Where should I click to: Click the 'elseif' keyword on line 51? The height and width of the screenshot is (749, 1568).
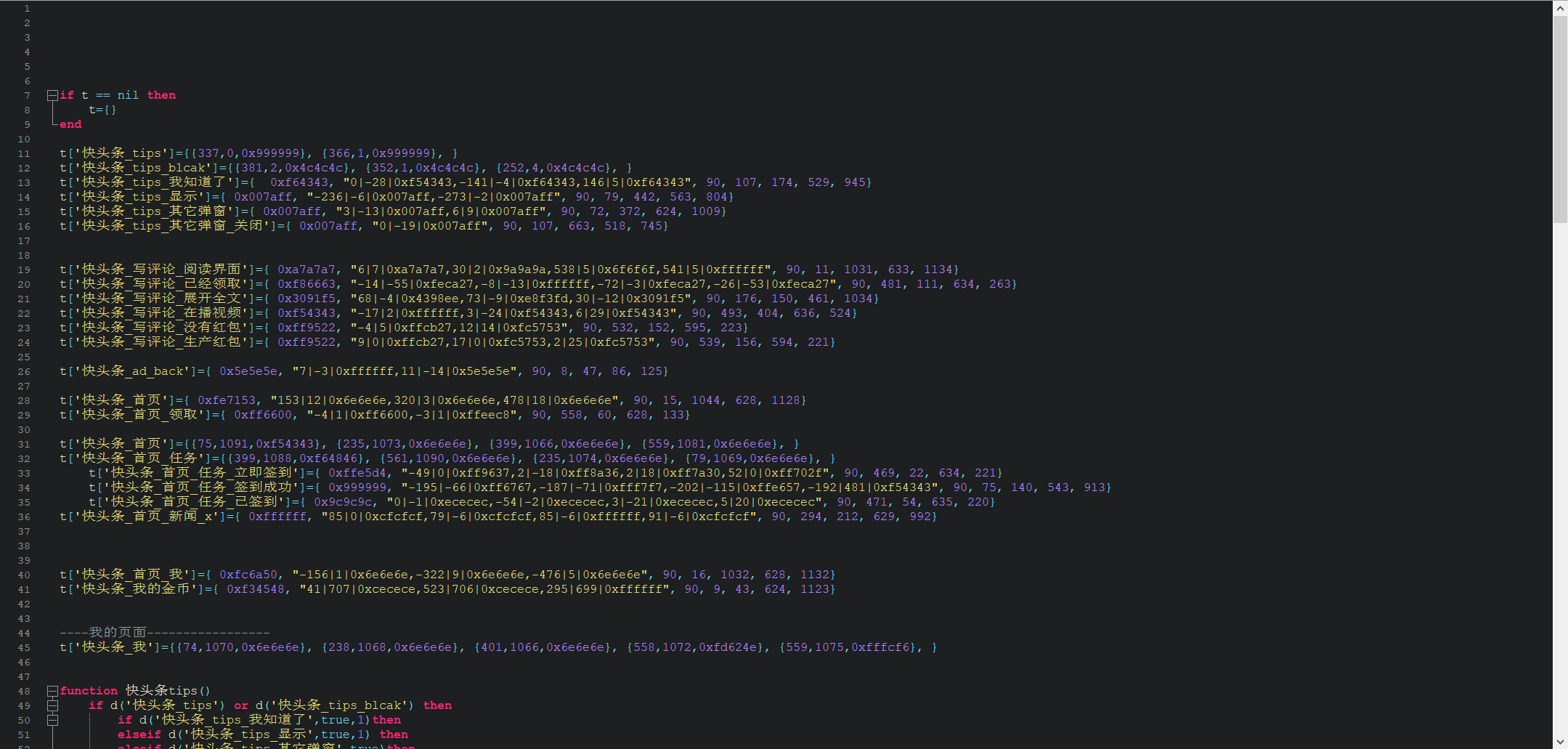tap(139, 734)
